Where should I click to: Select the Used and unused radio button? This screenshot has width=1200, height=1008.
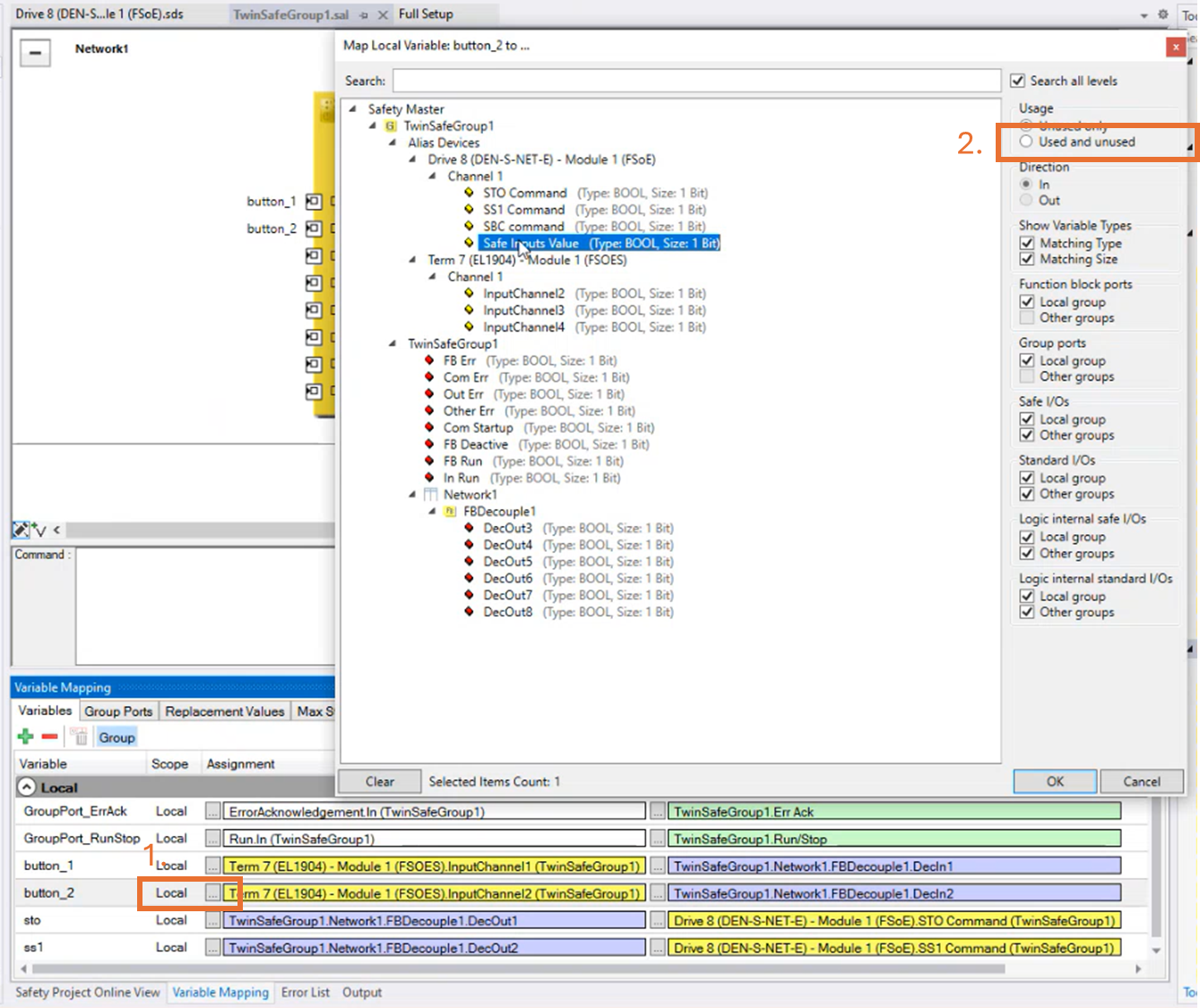(x=1024, y=142)
